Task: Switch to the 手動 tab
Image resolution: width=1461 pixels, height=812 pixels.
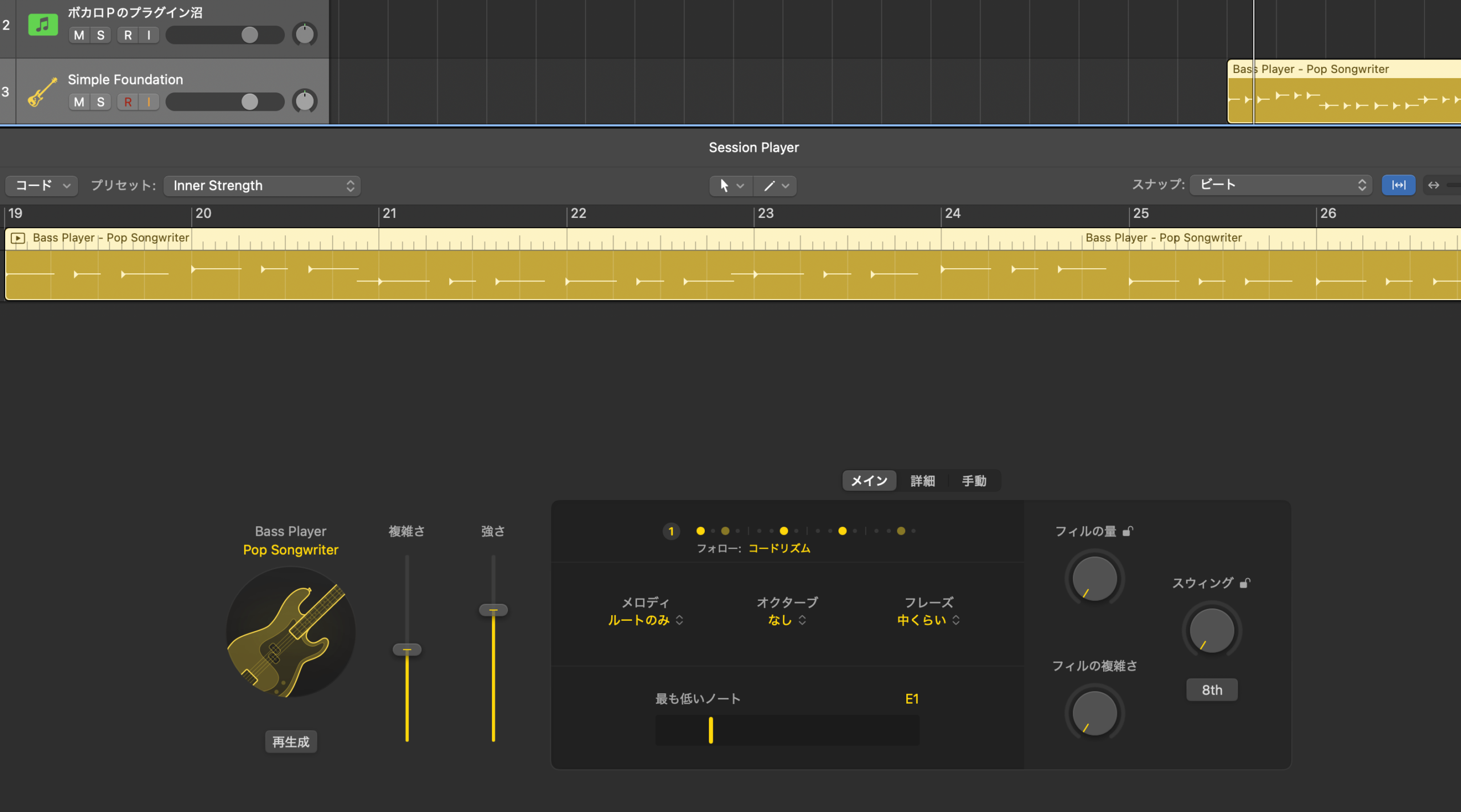Action: (974, 481)
